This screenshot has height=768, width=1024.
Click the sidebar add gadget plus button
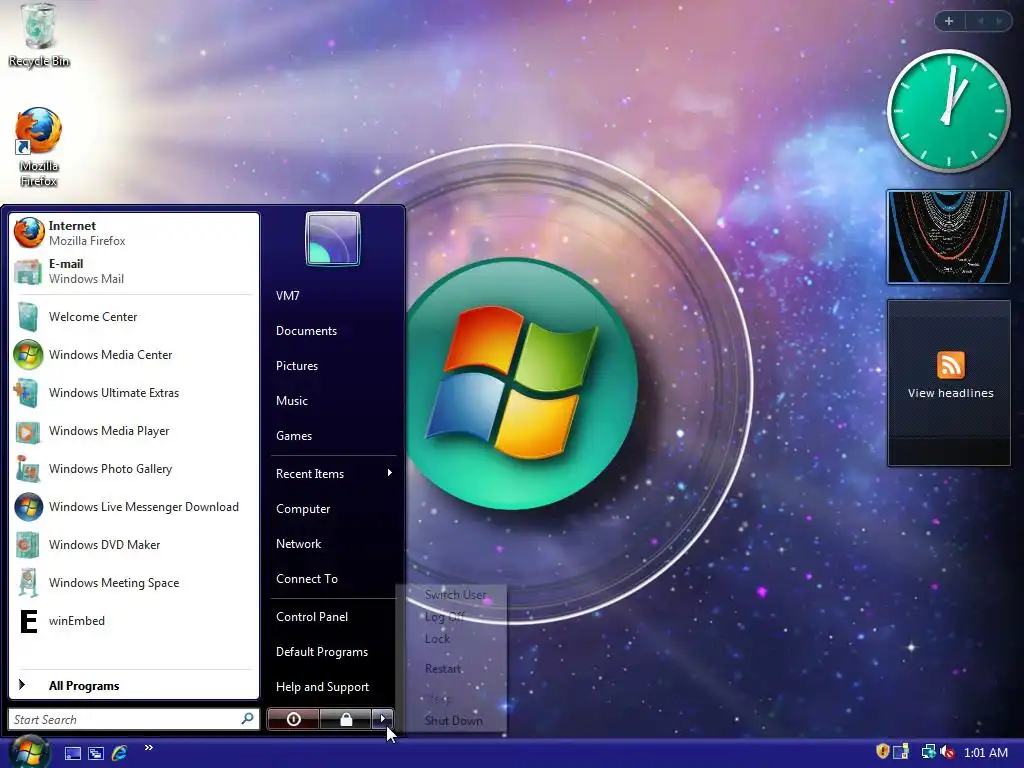point(949,21)
